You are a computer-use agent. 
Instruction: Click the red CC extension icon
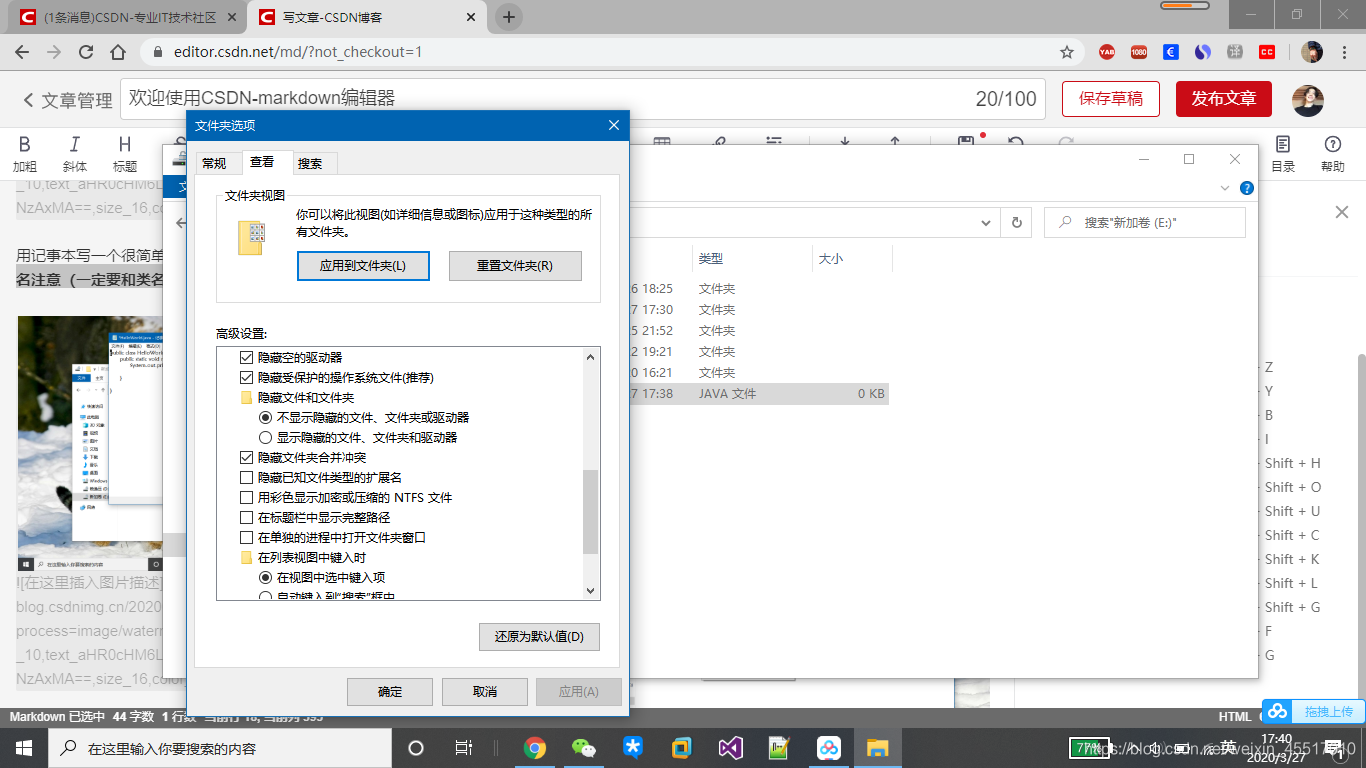(1267, 52)
